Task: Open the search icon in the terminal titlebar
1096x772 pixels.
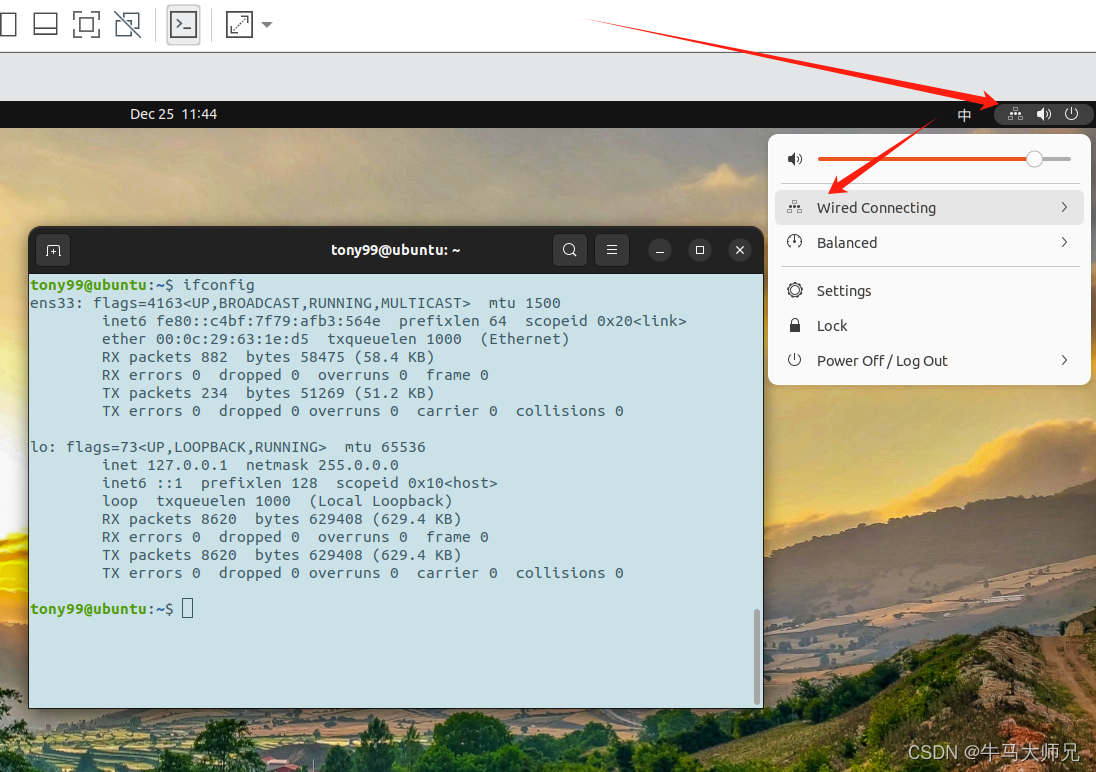Action: coord(570,250)
